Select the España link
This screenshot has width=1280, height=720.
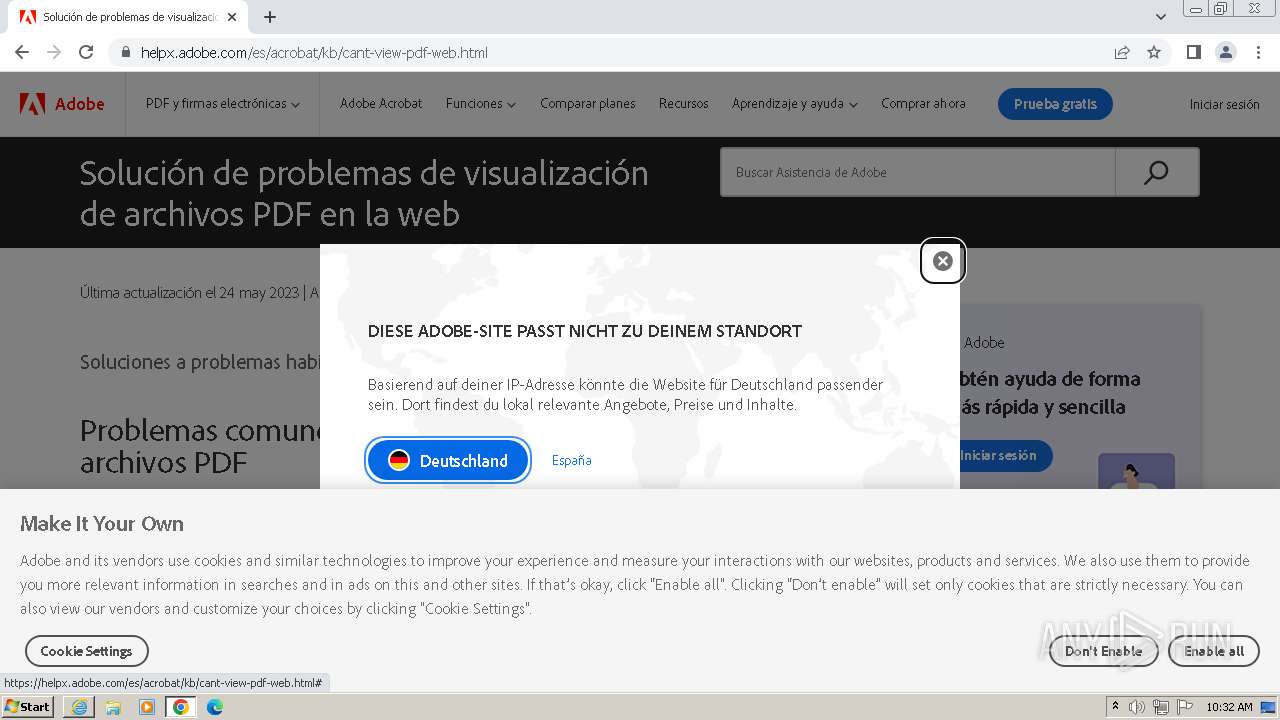pyautogui.click(x=572, y=460)
